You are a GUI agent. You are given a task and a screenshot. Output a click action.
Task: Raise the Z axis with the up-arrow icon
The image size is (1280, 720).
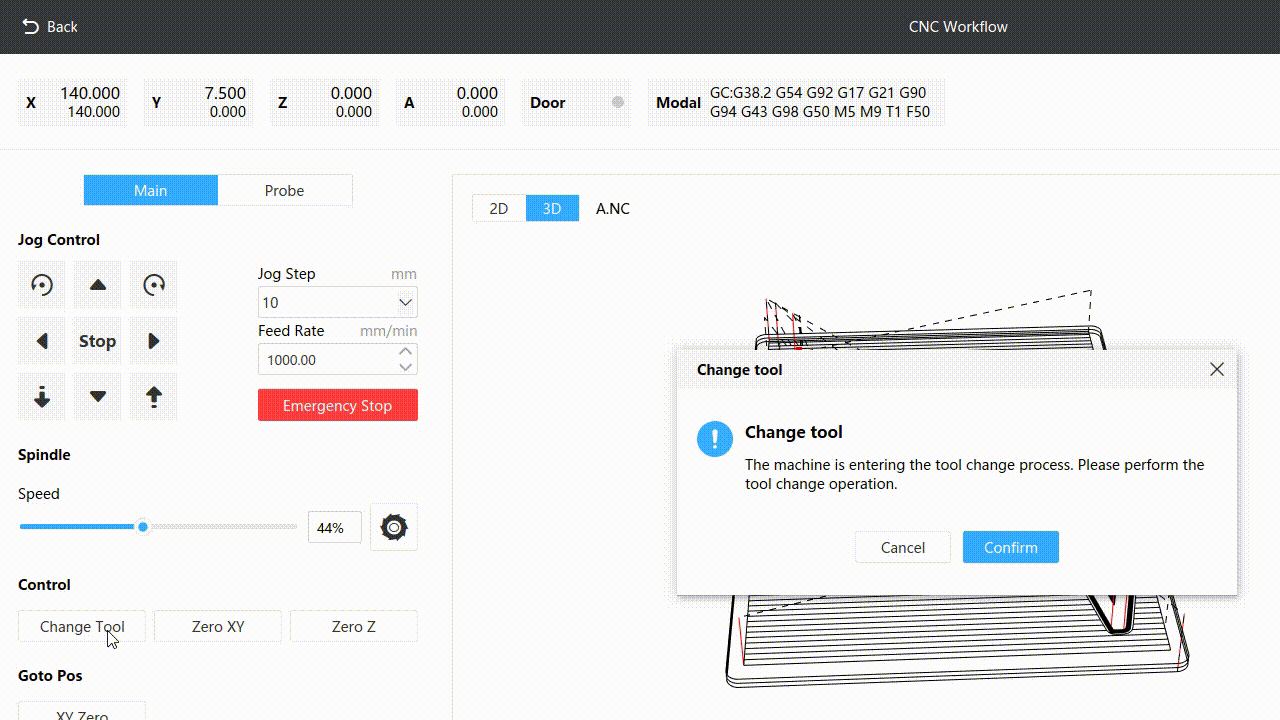coord(153,397)
